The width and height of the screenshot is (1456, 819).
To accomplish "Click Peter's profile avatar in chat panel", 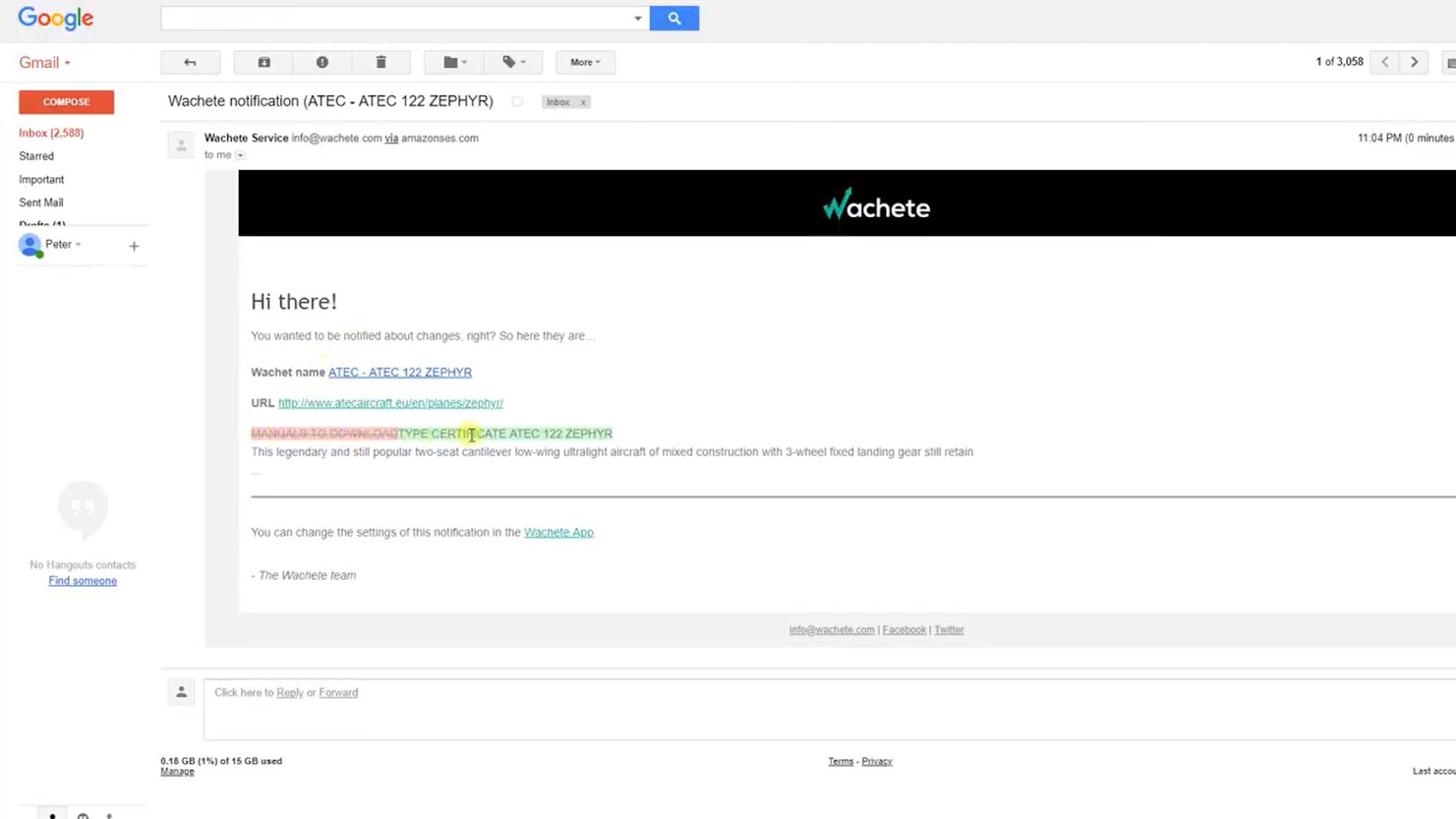I will pyautogui.click(x=30, y=245).
